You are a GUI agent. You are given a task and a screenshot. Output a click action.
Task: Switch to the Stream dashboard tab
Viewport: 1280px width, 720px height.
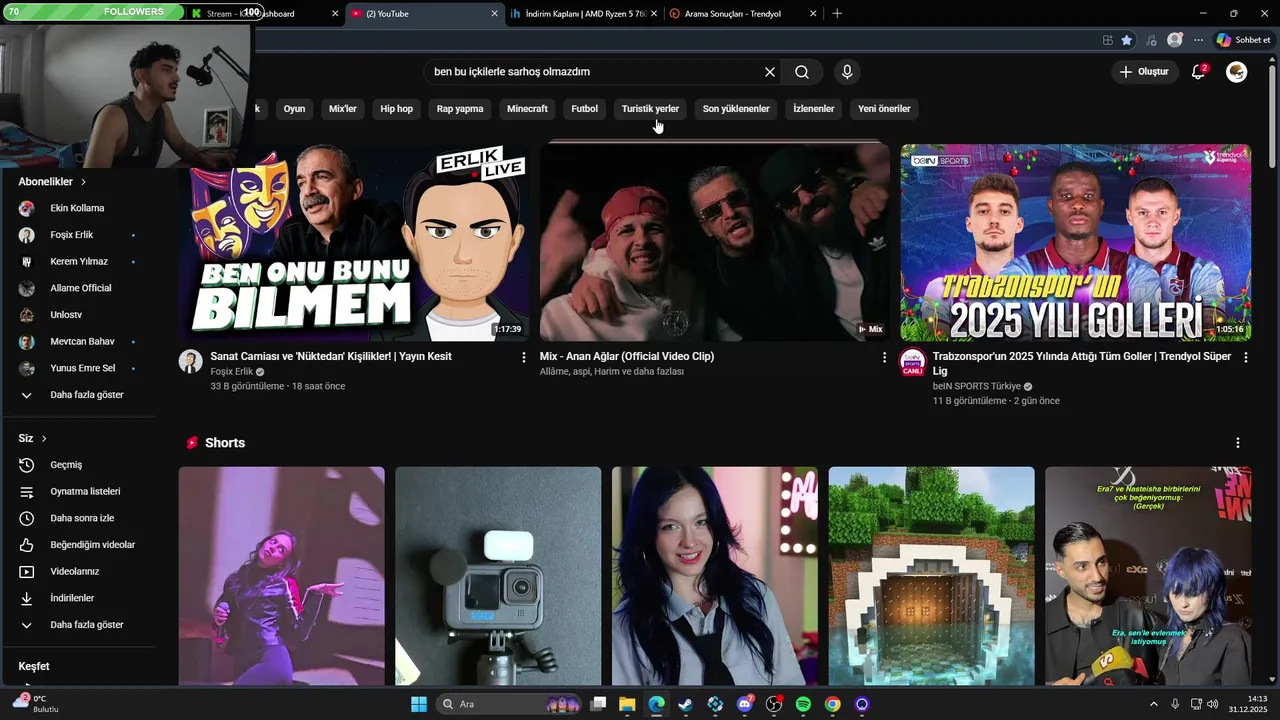(262, 14)
